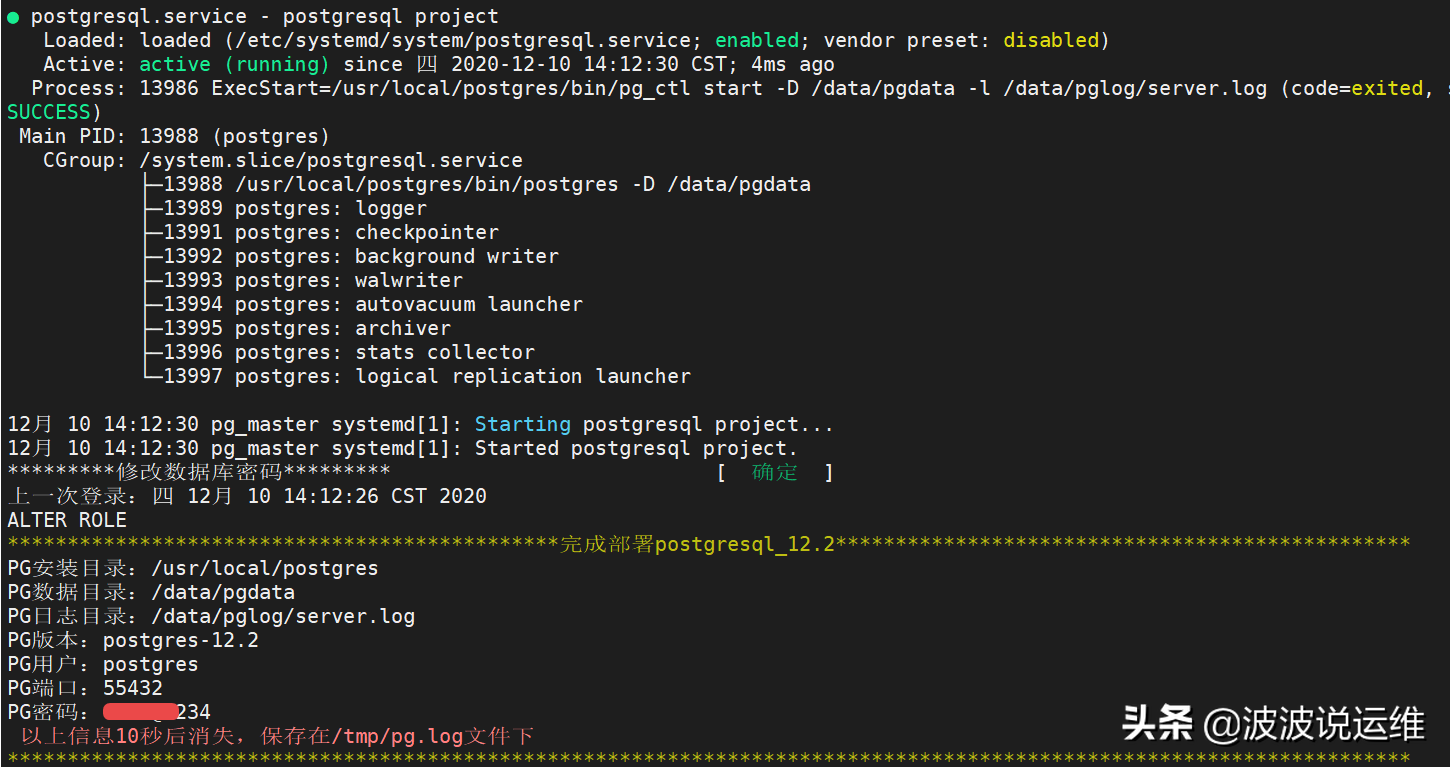This screenshot has height=767, width=1450.
Task: Click the port number 55432
Action: click(x=133, y=689)
